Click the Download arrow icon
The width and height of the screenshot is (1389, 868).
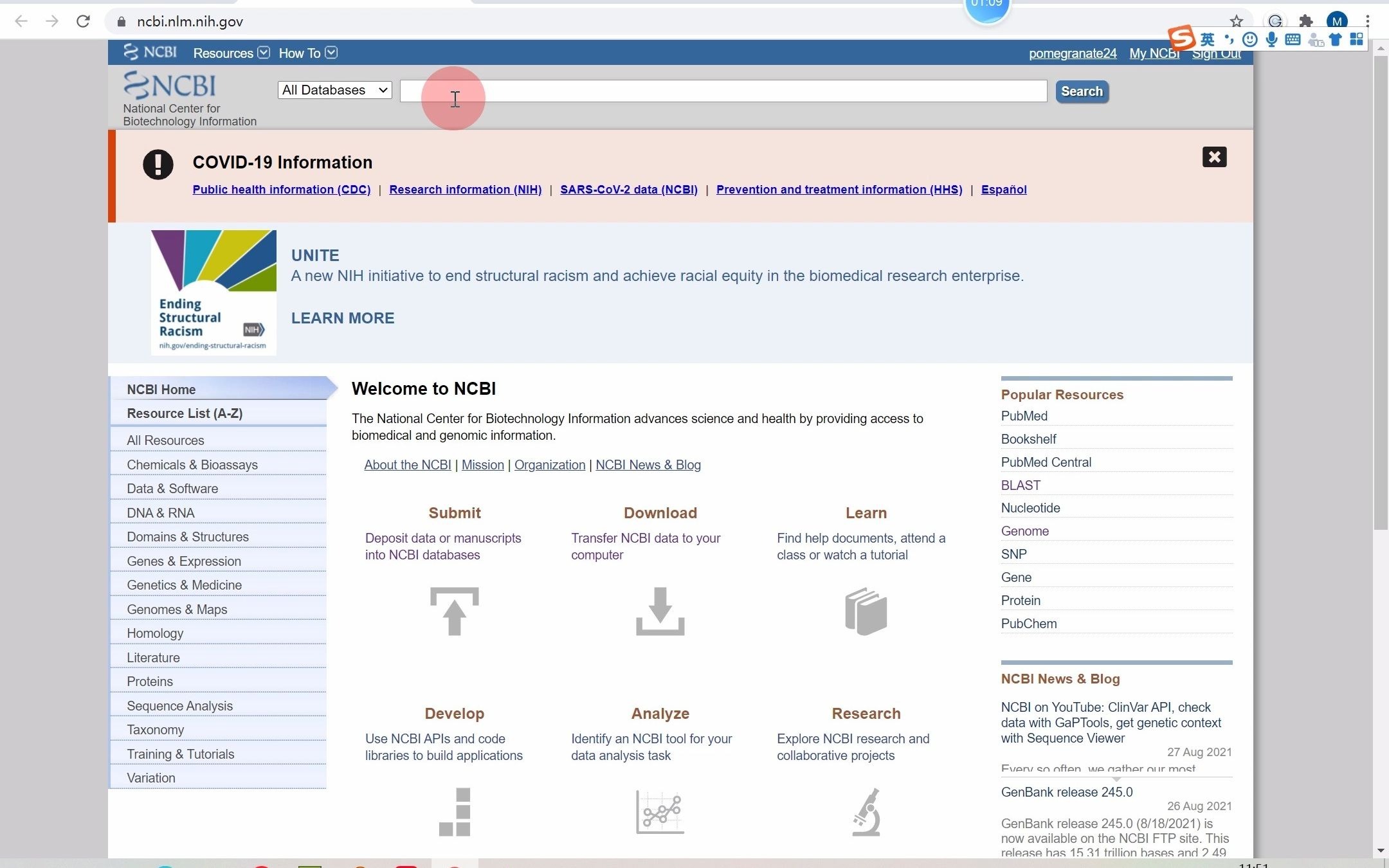tap(660, 611)
